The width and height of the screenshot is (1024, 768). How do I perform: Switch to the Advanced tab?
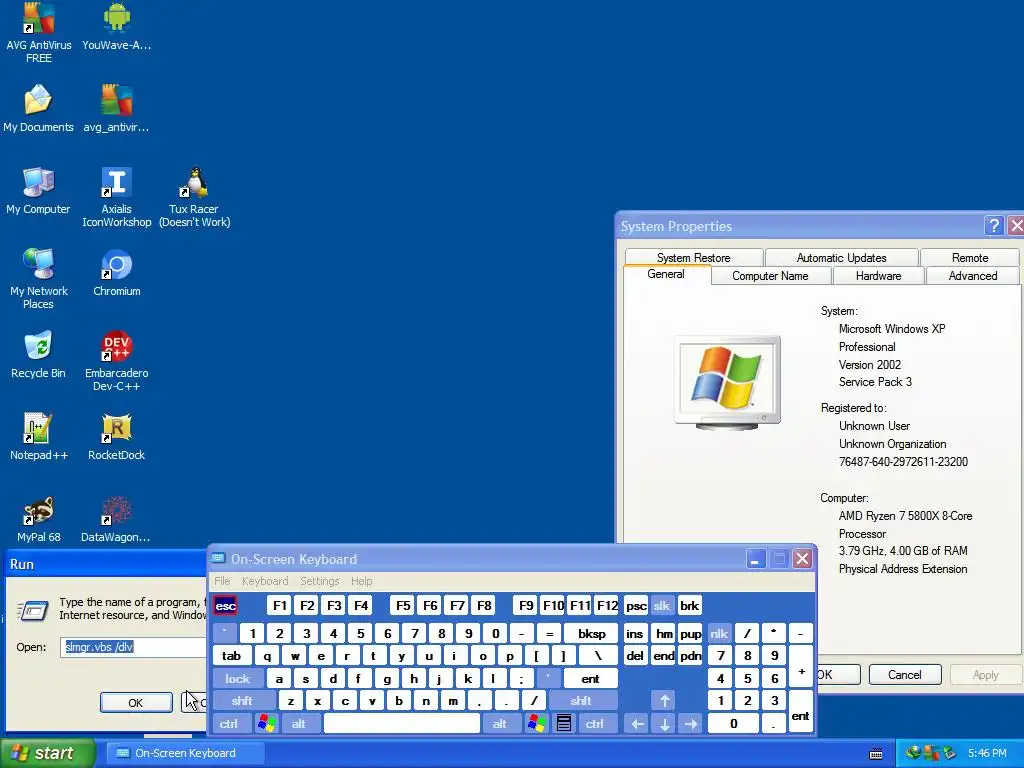[x=972, y=276]
